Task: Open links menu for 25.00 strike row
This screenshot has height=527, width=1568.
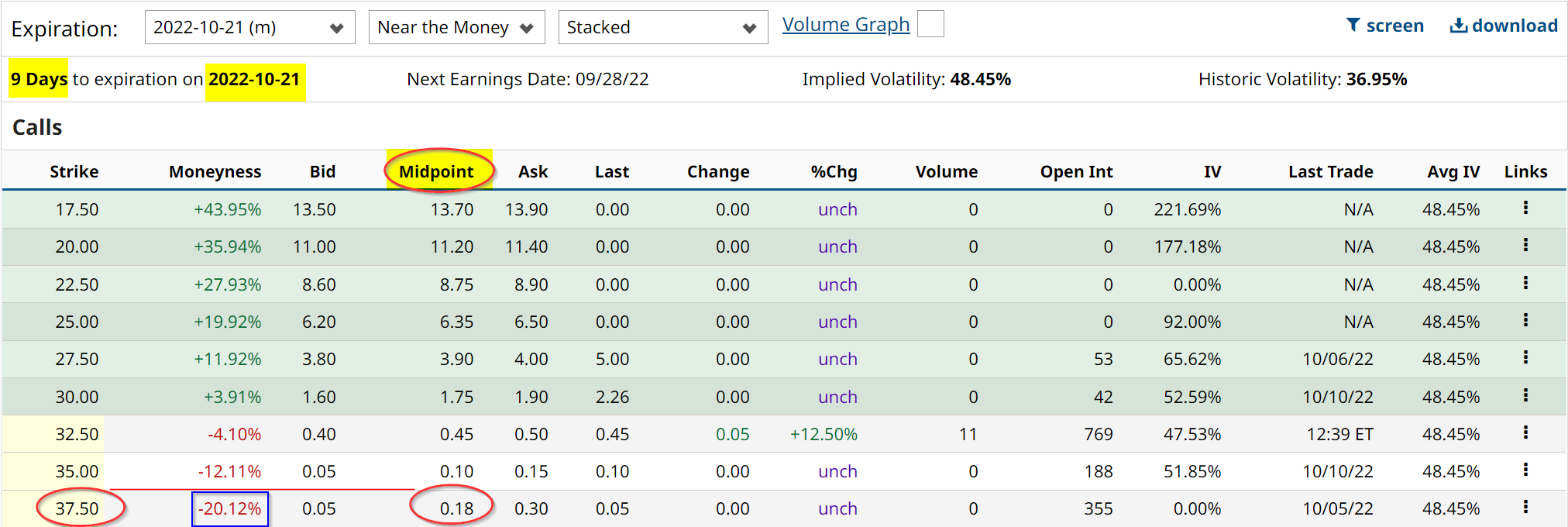Action: point(1525,320)
